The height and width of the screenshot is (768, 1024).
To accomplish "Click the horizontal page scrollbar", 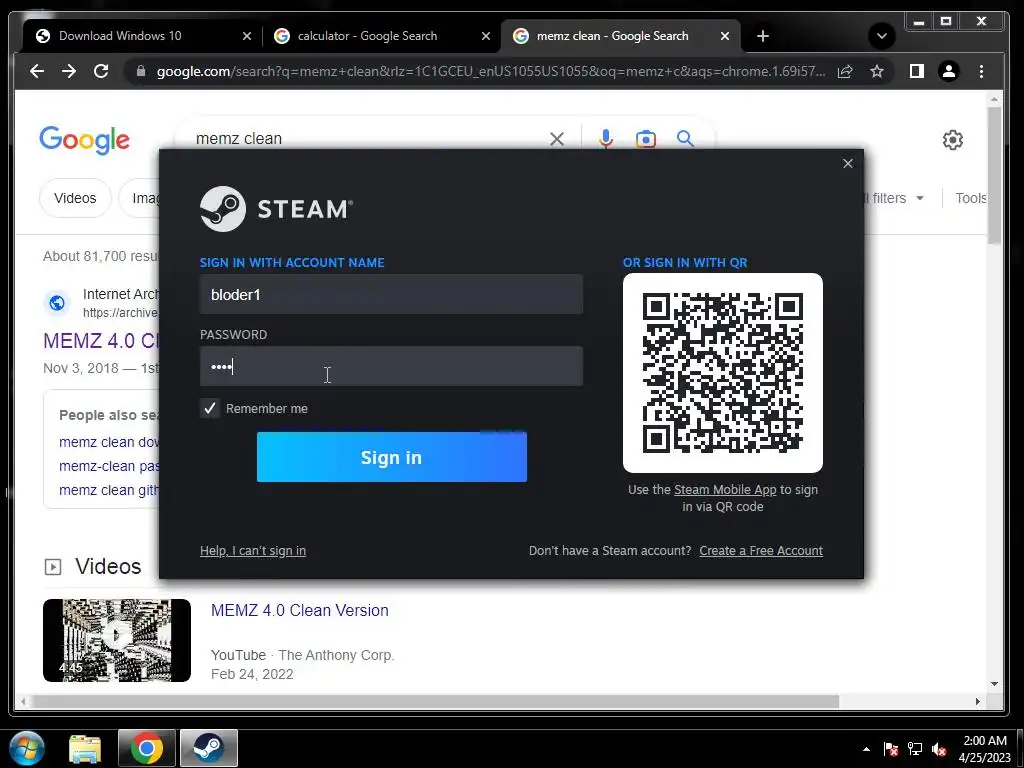I will click(x=436, y=701).
